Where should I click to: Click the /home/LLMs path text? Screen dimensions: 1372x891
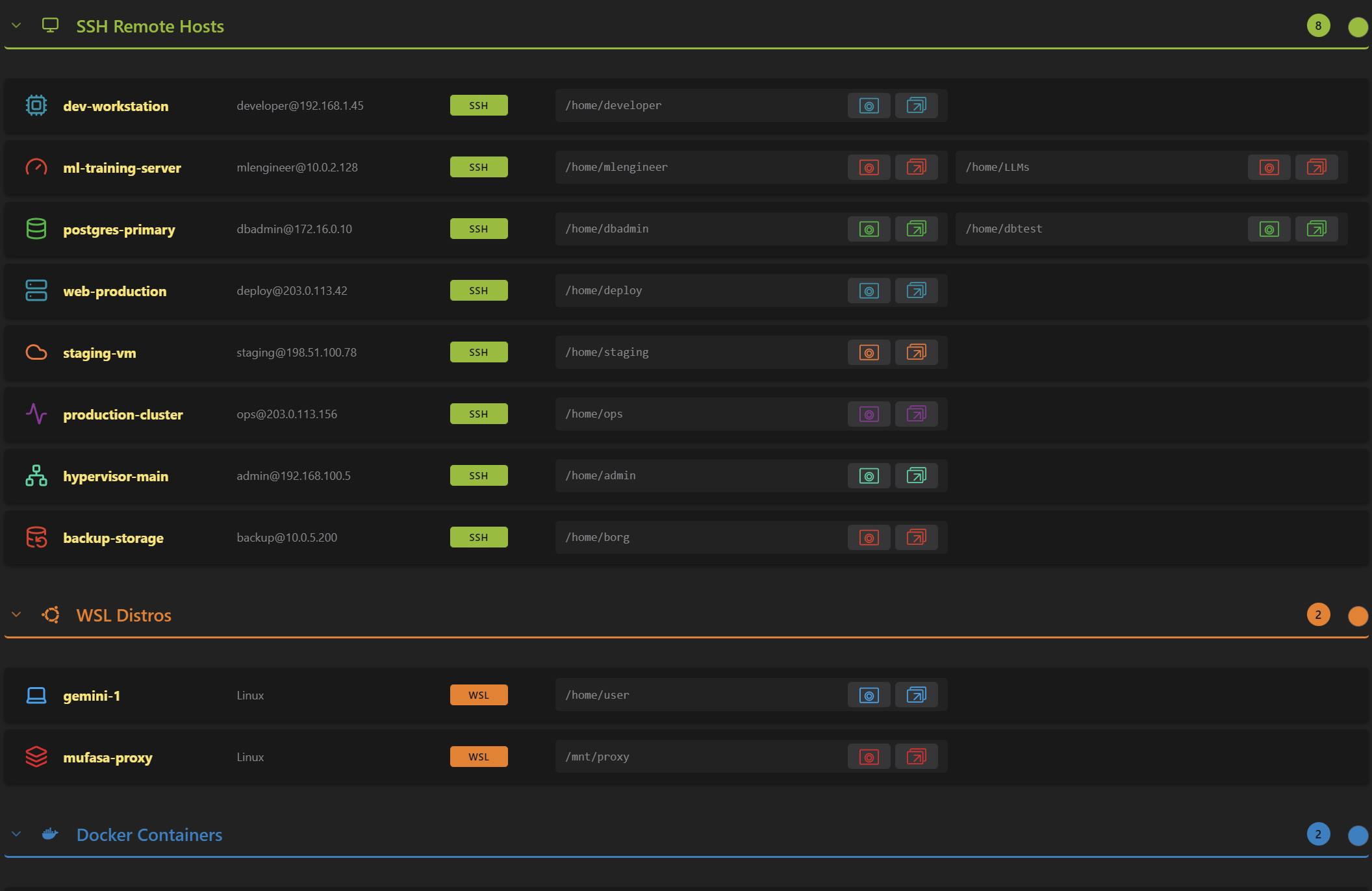[x=997, y=167]
